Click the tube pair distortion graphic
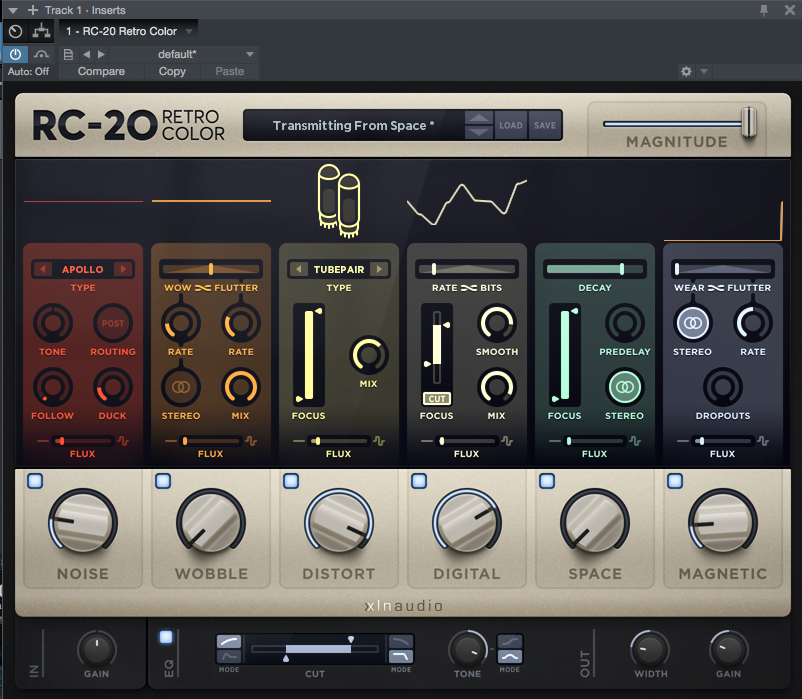802x699 pixels. coord(339,201)
